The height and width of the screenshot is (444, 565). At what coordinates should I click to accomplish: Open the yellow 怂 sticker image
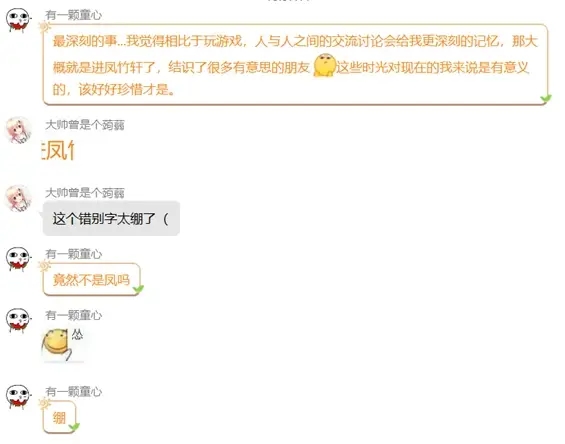tap(63, 345)
